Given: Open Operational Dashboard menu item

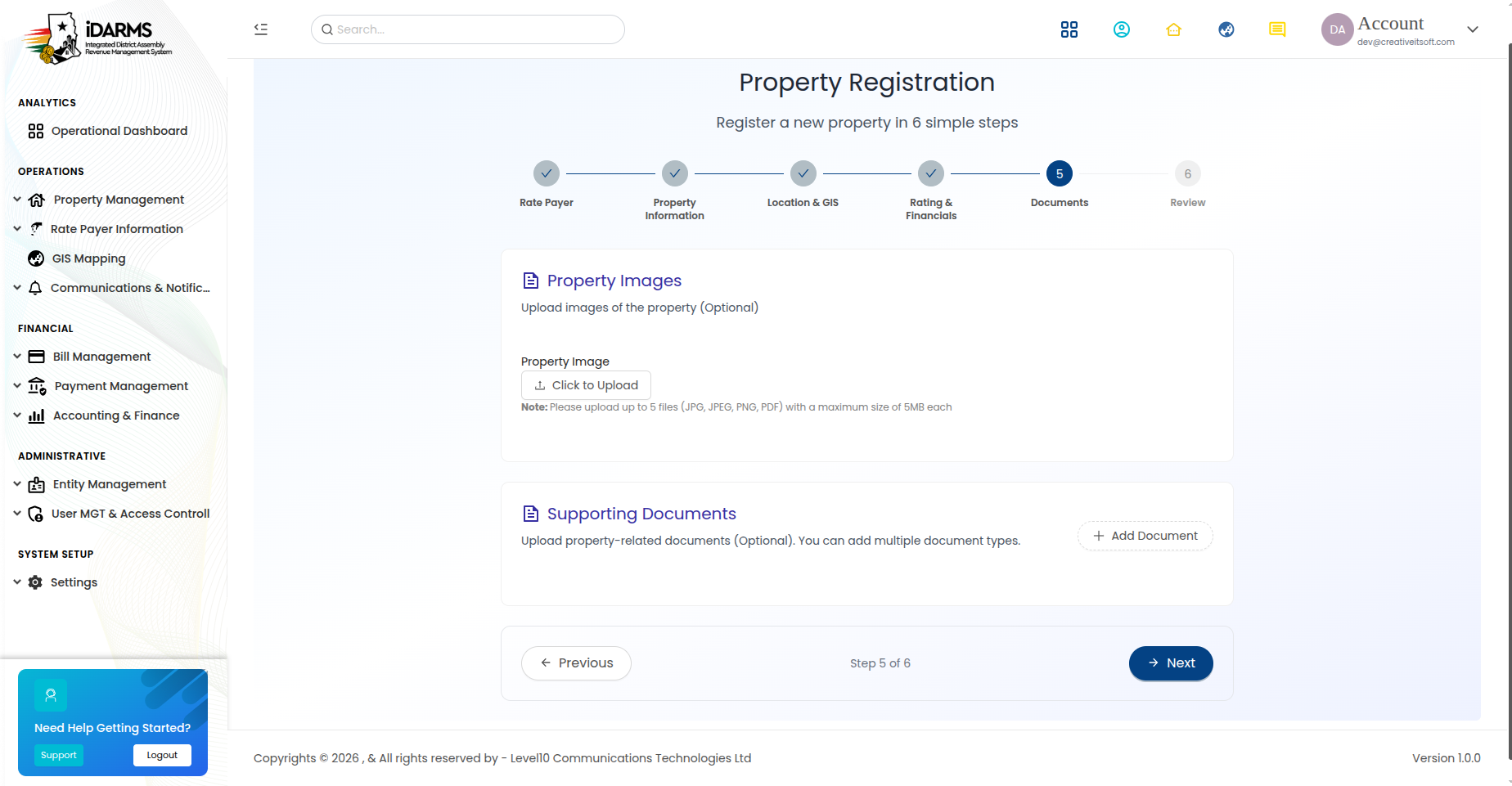Looking at the screenshot, I should (x=119, y=131).
